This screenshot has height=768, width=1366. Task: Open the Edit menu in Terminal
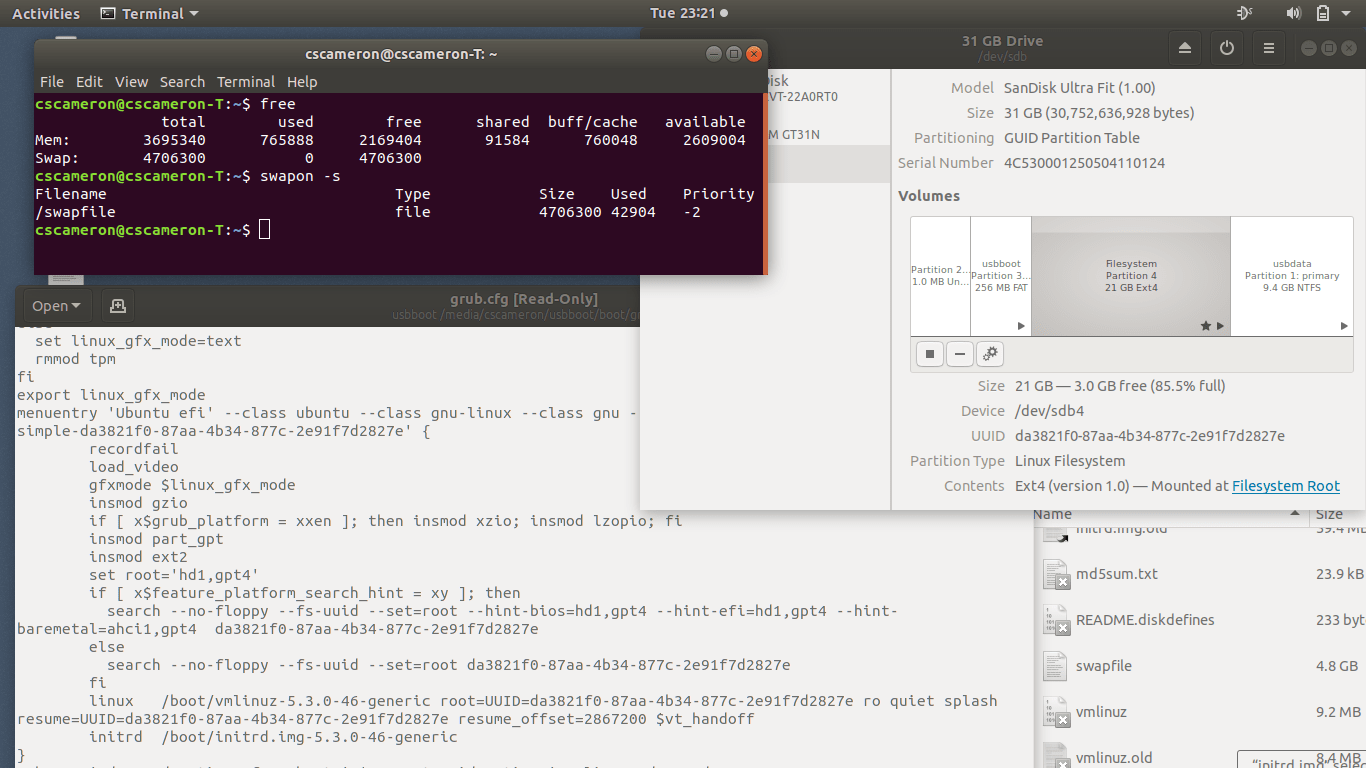(x=89, y=82)
